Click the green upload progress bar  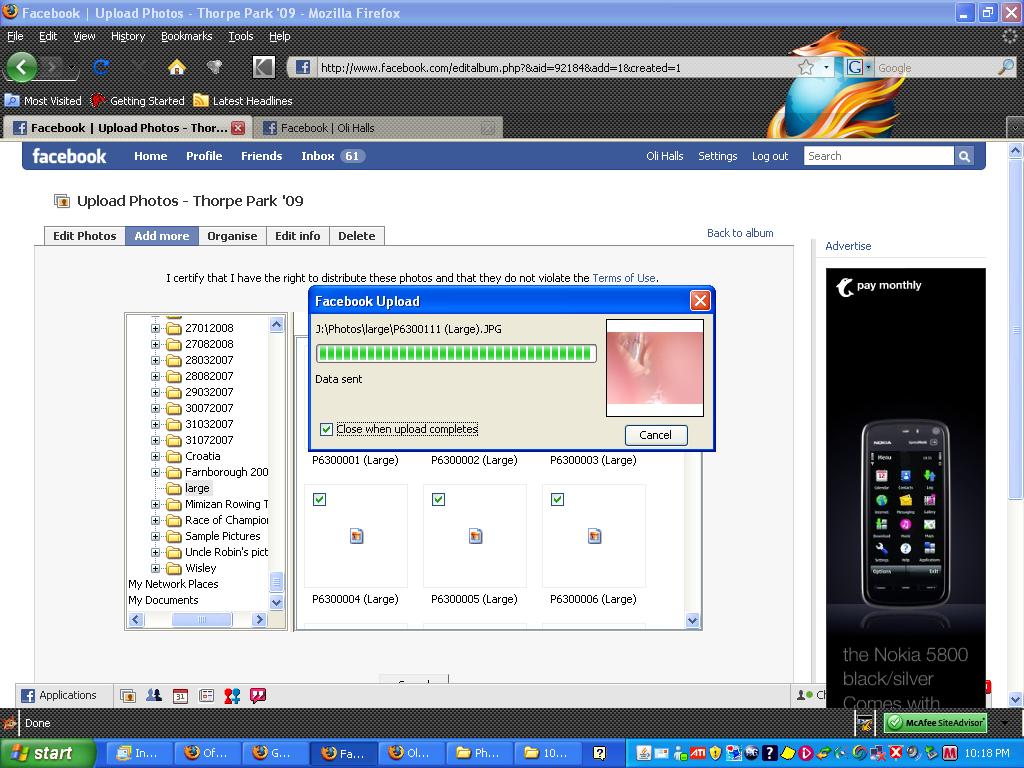pos(456,353)
